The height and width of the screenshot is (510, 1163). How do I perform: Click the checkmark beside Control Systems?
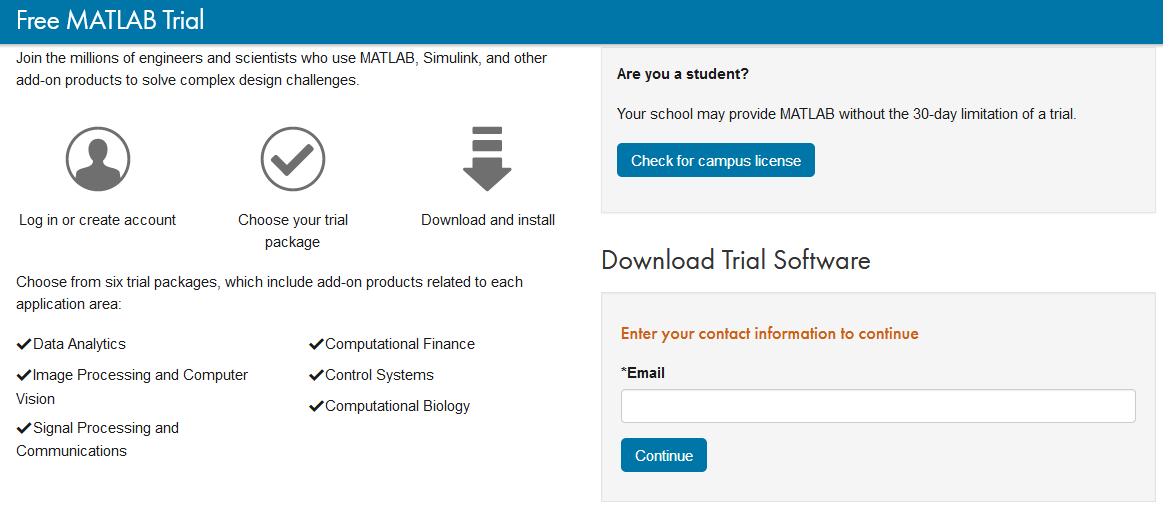(316, 375)
